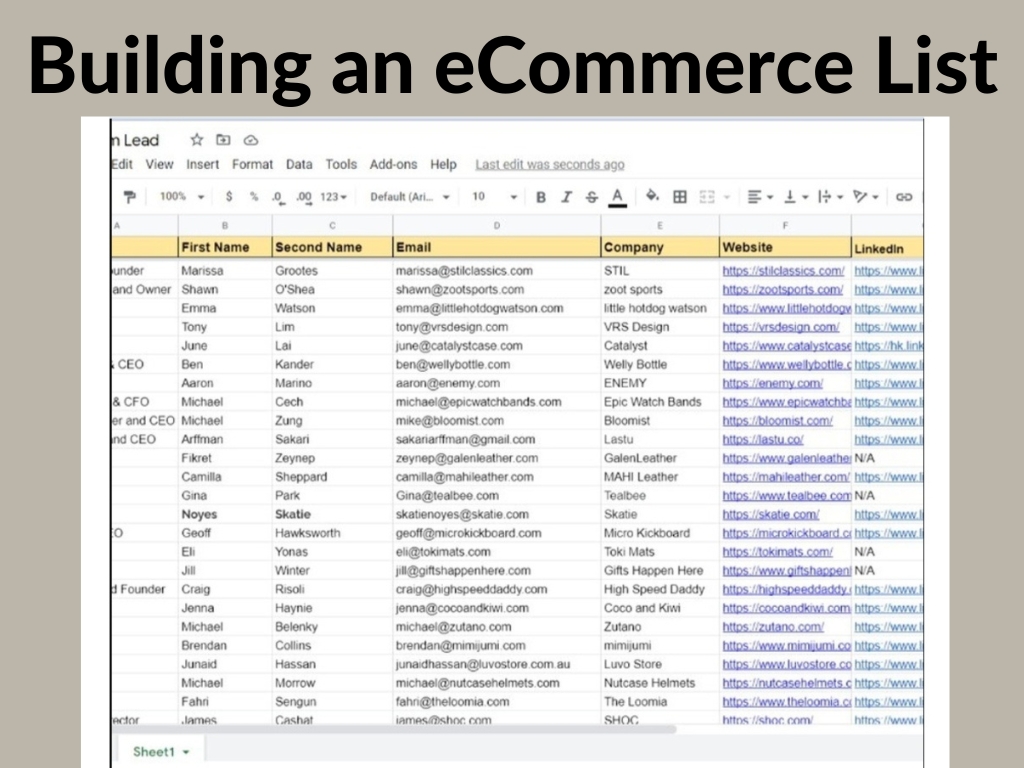Open horizontal align options
The image size is (1024, 768).
(x=760, y=197)
